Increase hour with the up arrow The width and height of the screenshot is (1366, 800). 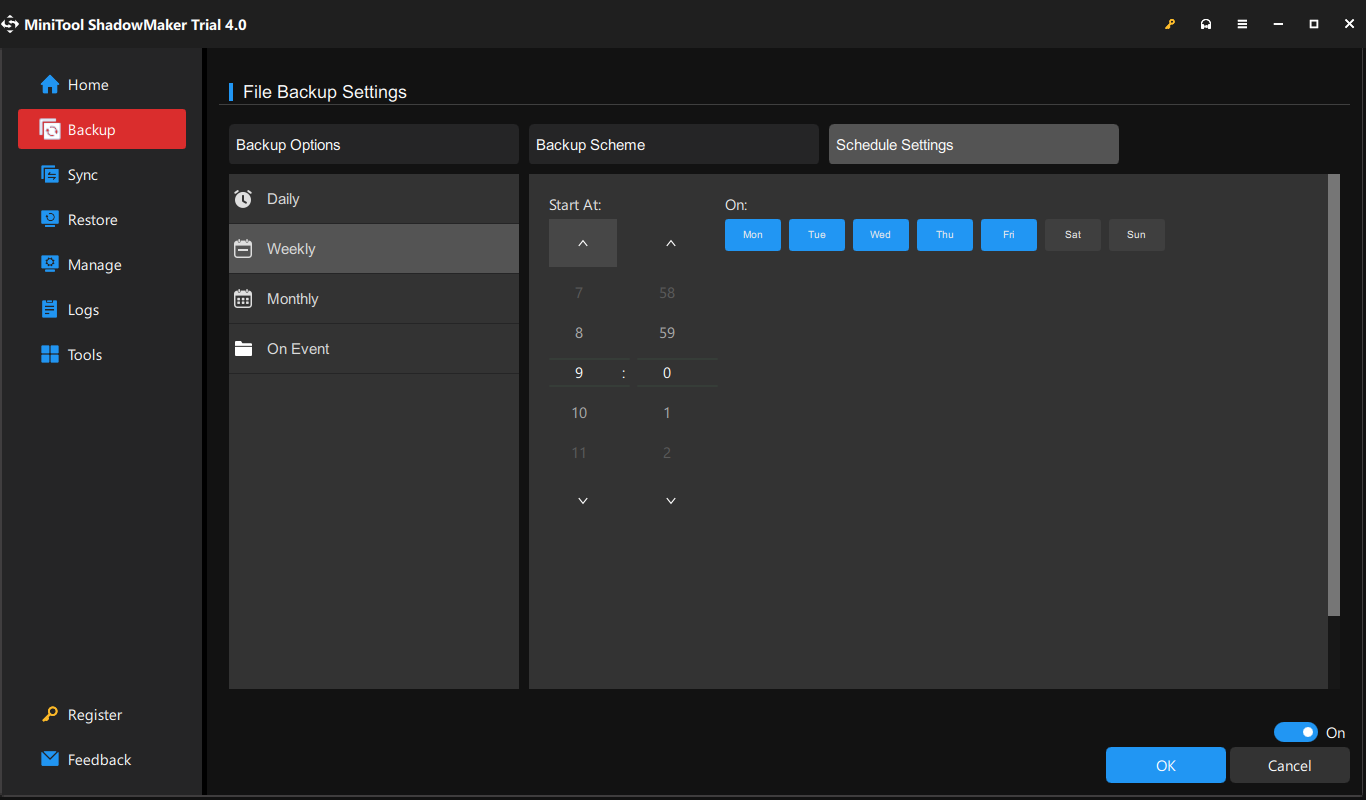tap(583, 243)
